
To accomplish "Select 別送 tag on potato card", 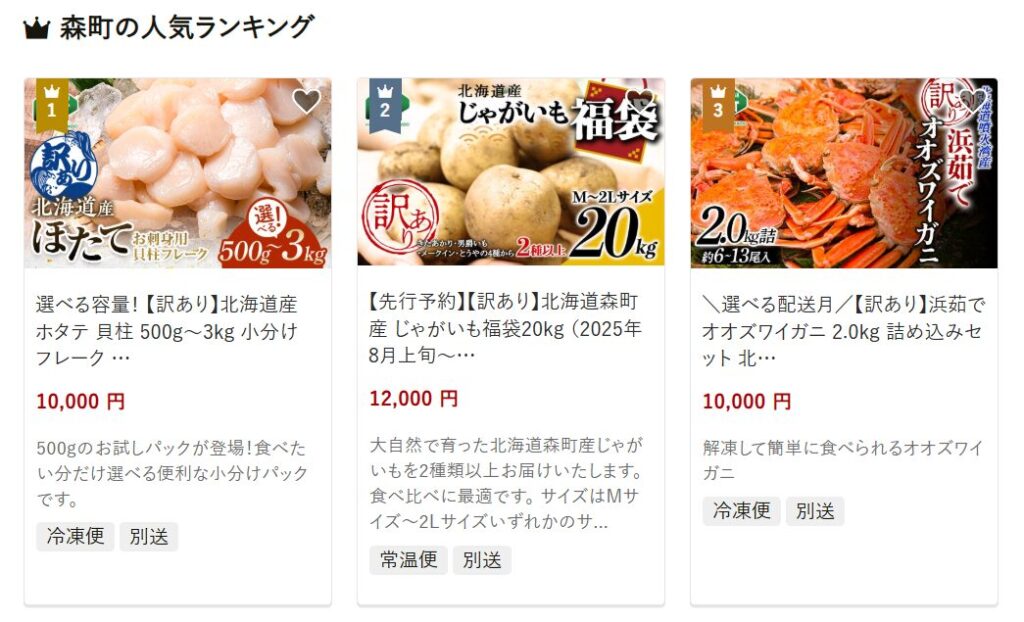I will tap(482, 560).
